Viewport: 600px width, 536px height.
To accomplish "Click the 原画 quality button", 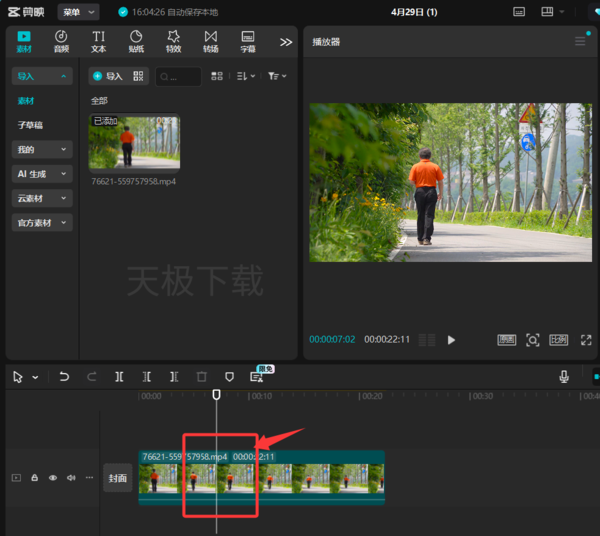I will pos(507,340).
